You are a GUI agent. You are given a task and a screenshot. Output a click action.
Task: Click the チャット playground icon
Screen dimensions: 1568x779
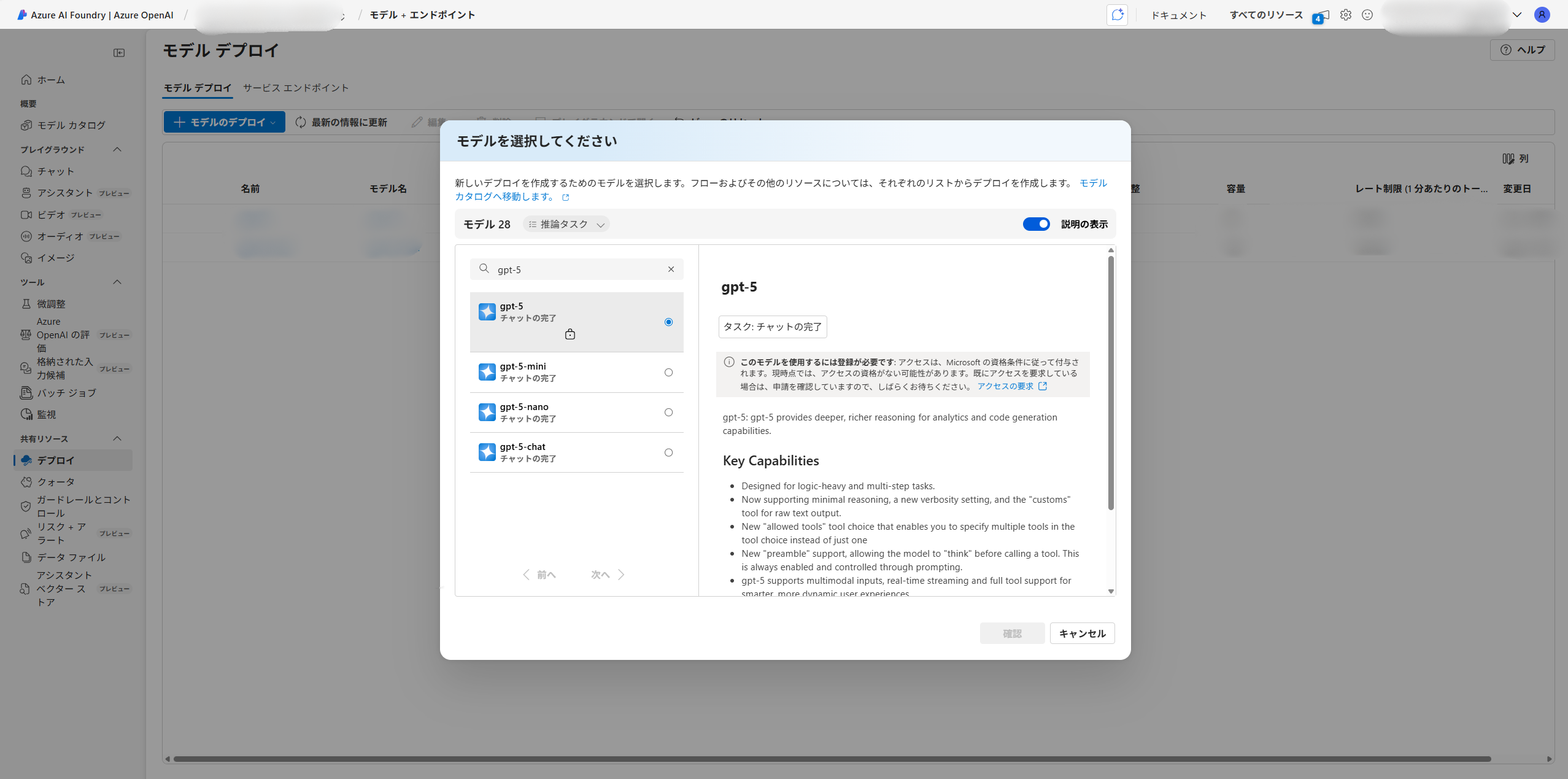coord(26,171)
